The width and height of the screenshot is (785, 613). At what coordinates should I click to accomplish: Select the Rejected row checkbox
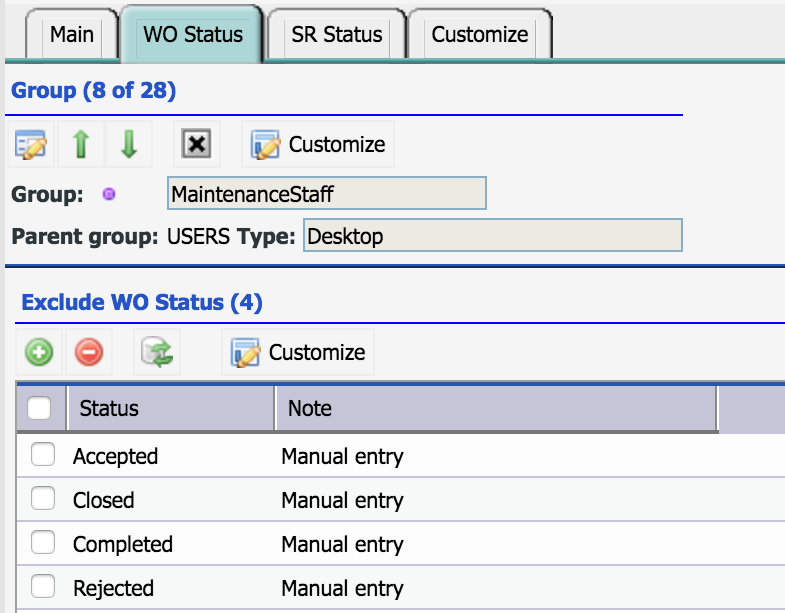(x=43, y=588)
